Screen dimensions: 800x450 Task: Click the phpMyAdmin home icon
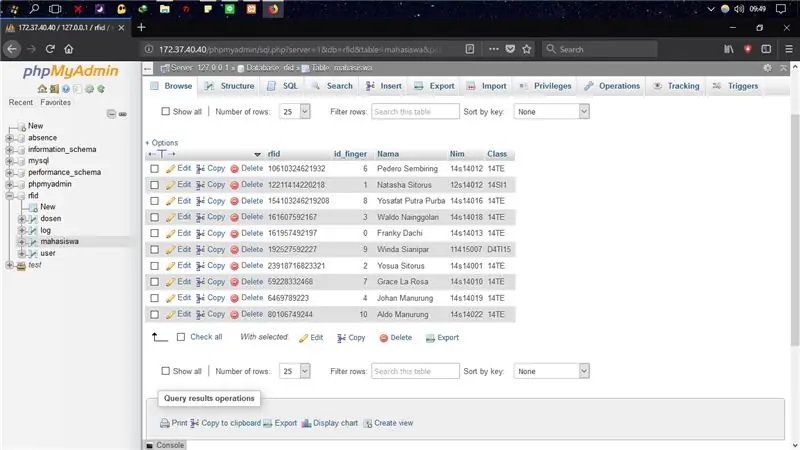click(x=42, y=89)
